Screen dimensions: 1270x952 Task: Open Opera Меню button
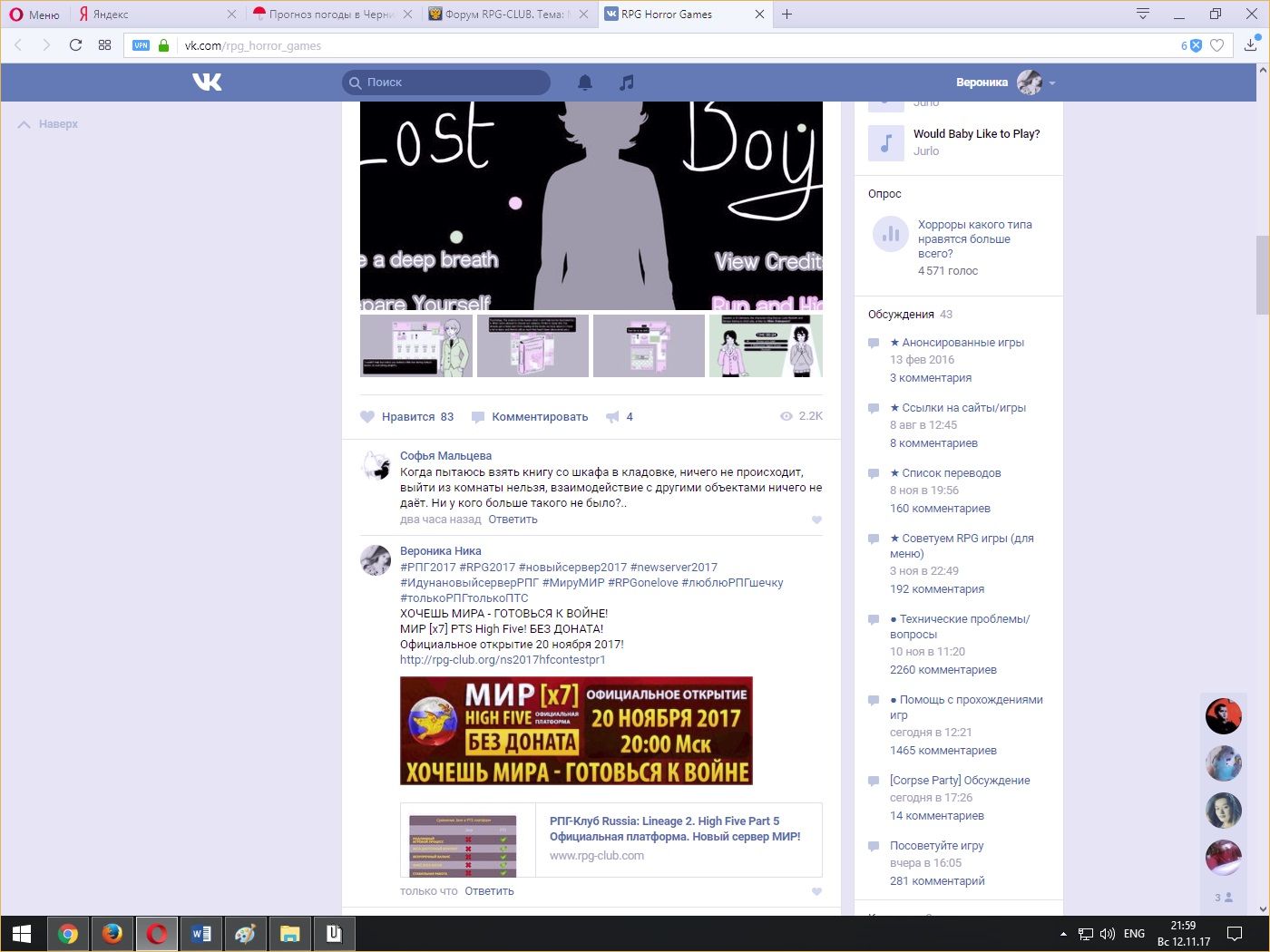[x=34, y=15]
